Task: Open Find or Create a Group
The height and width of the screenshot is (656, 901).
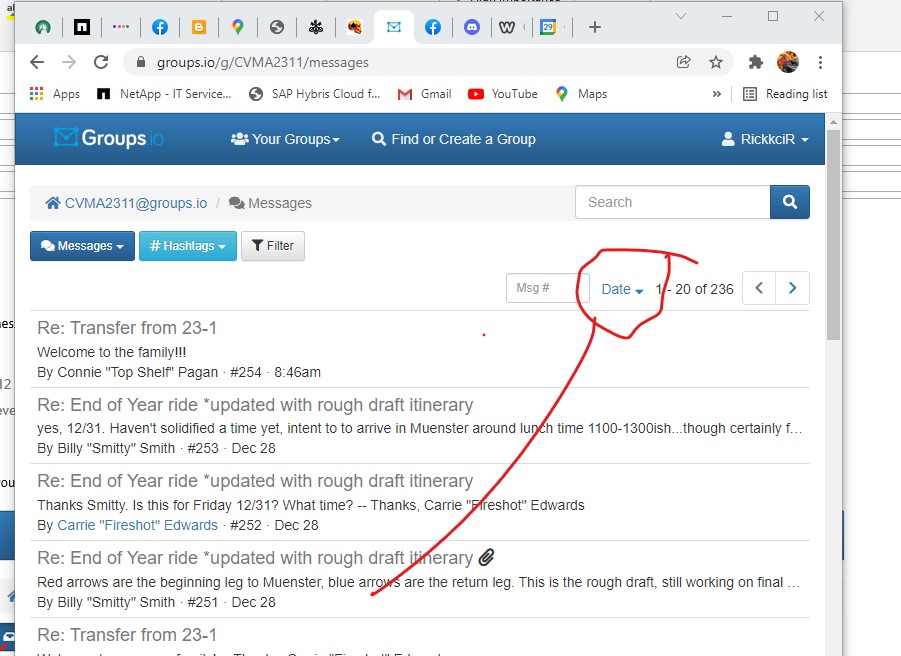Action: [453, 139]
